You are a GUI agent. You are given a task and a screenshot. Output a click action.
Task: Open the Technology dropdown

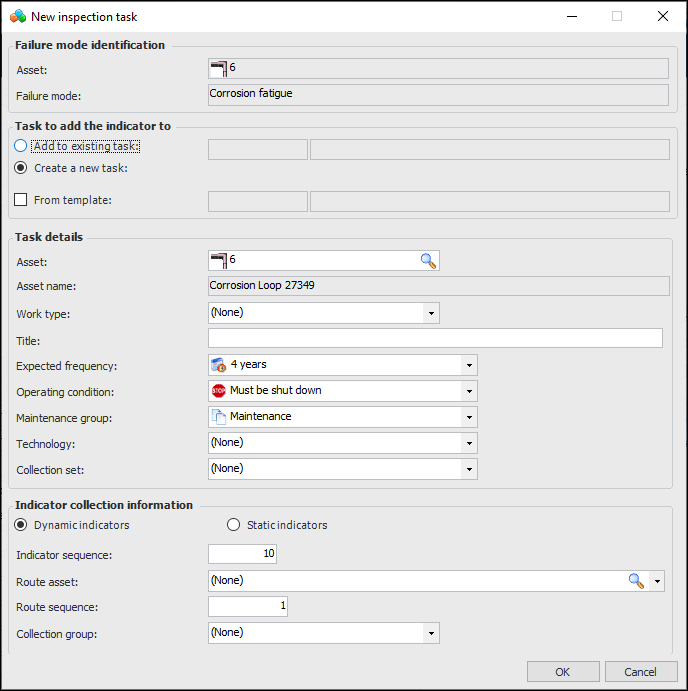(x=469, y=443)
